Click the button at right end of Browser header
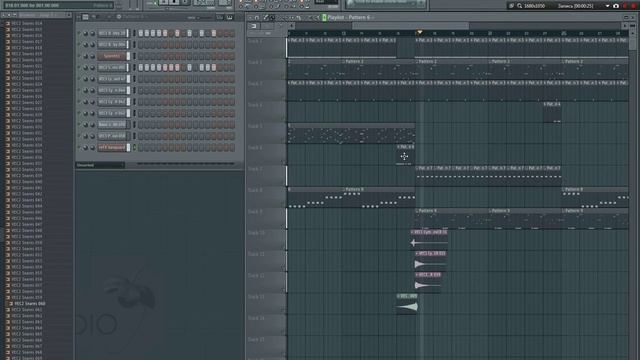This screenshot has width=640, height=360. pos(69,15)
